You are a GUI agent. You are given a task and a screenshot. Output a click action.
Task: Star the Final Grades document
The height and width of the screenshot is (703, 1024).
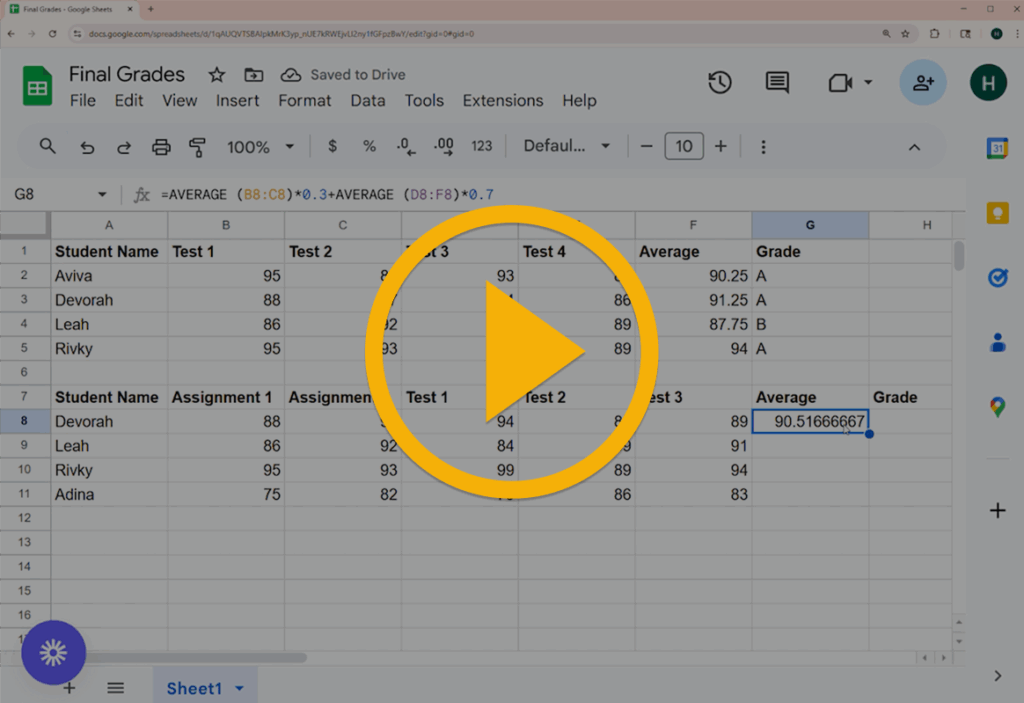216,75
